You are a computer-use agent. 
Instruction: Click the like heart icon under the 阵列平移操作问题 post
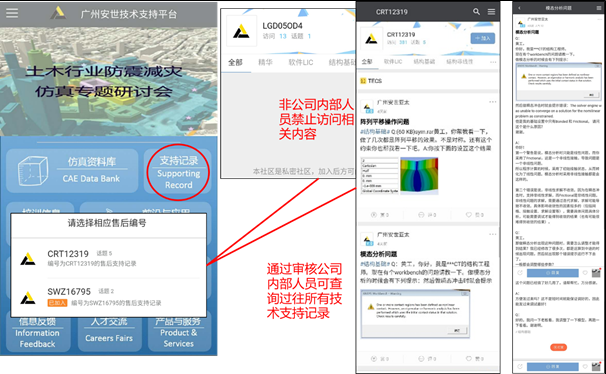point(469,214)
